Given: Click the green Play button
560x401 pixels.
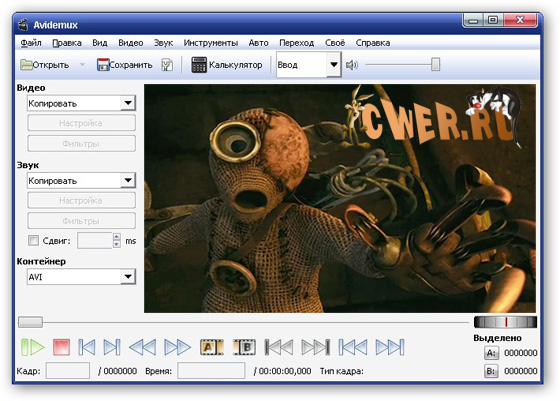Looking at the screenshot, I should [32, 347].
